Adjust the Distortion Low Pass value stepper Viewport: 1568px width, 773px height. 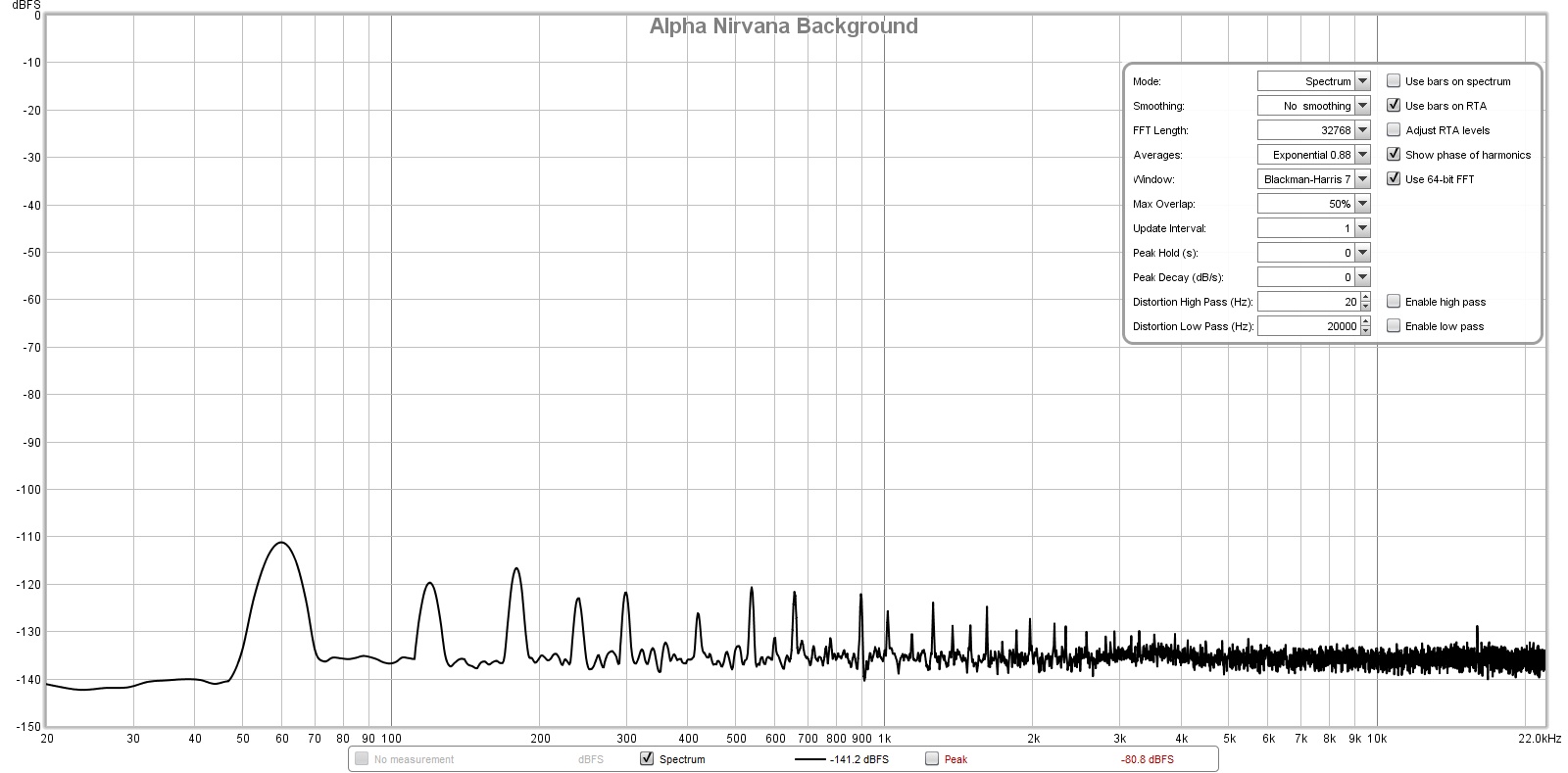1366,326
